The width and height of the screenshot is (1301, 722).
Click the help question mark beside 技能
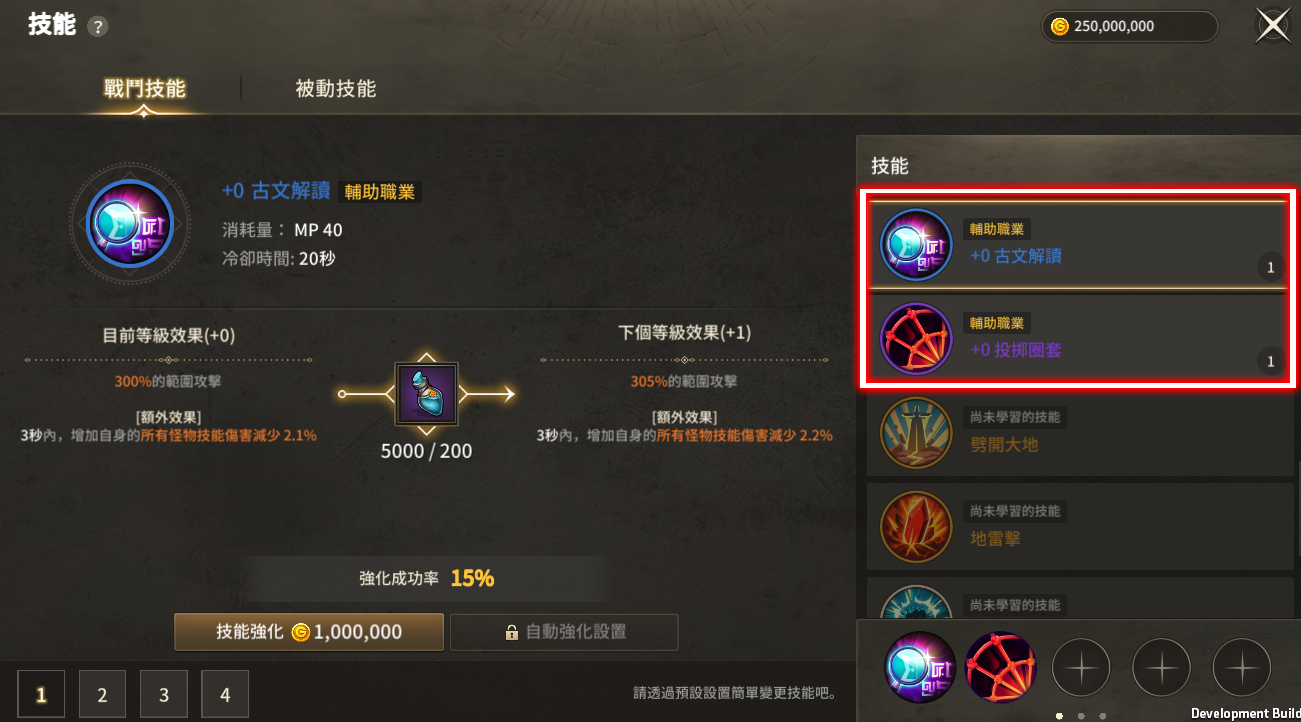click(x=97, y=27)
